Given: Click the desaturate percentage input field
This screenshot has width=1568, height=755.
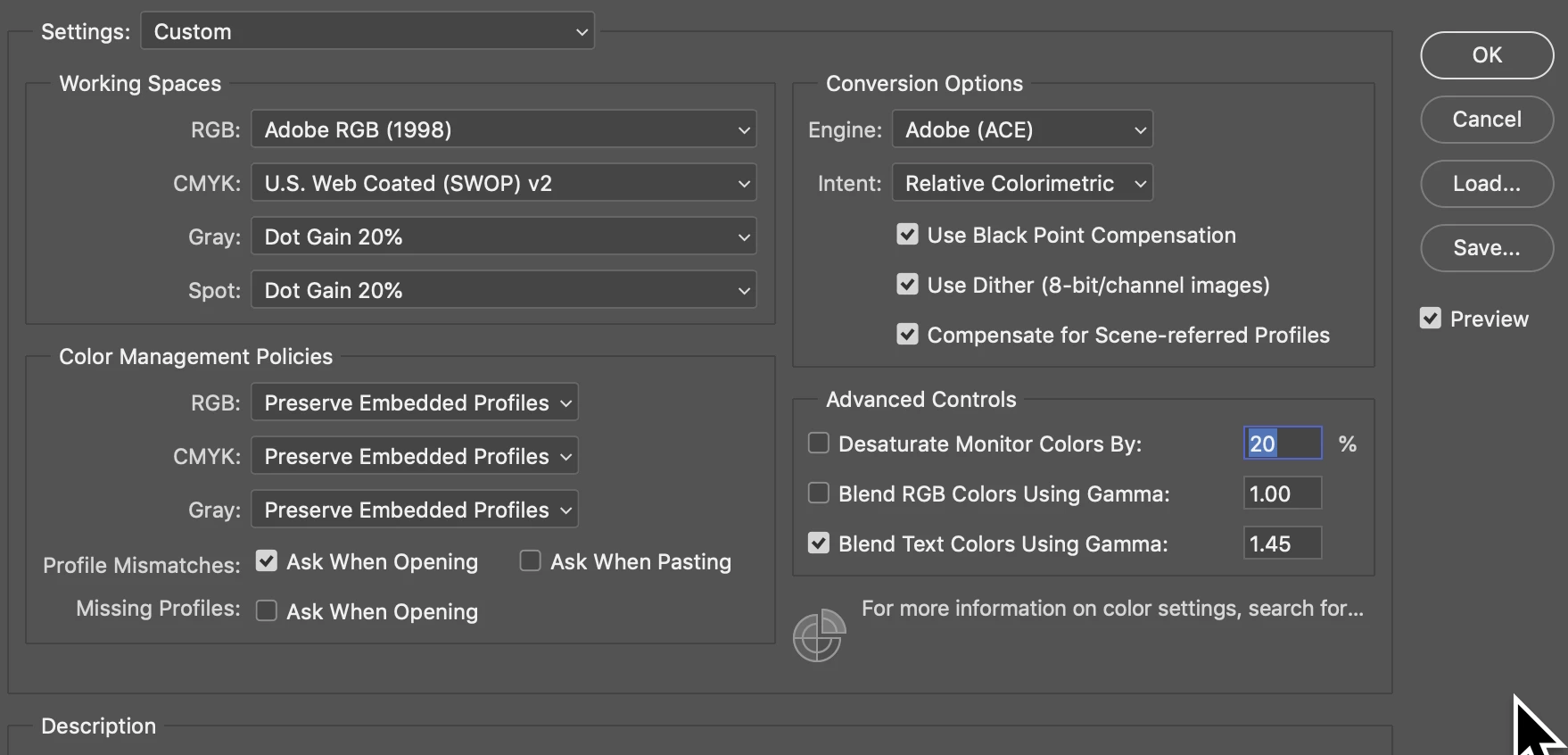Looking at the screenshot, I should 1283,444.
